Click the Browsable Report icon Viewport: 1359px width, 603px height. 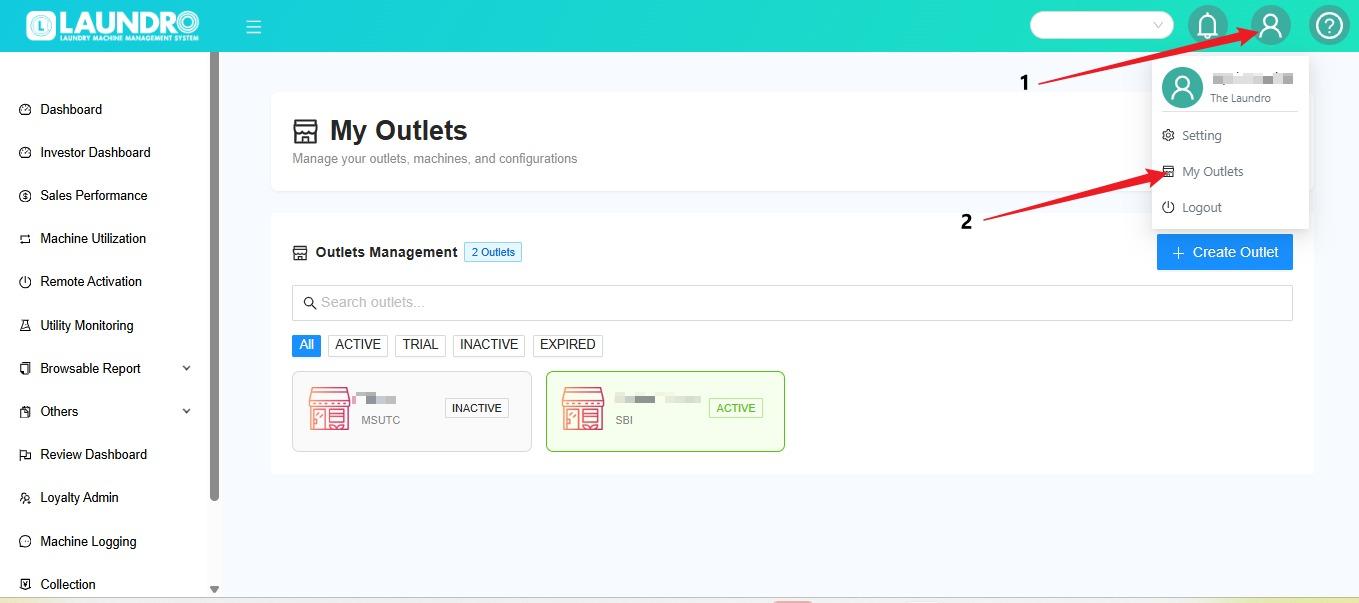coord(25,369)
